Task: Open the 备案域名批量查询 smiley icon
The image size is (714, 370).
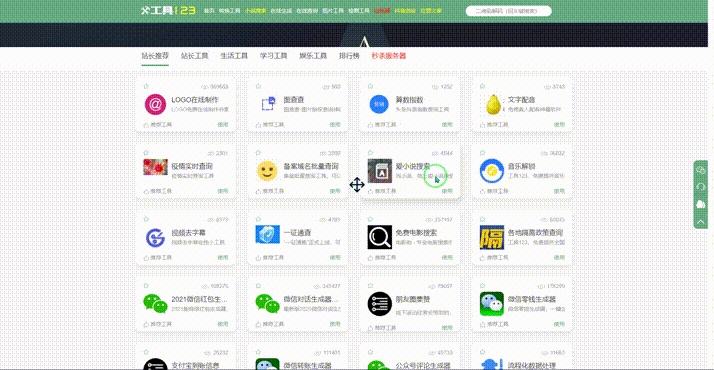Action: pos(267,171)
